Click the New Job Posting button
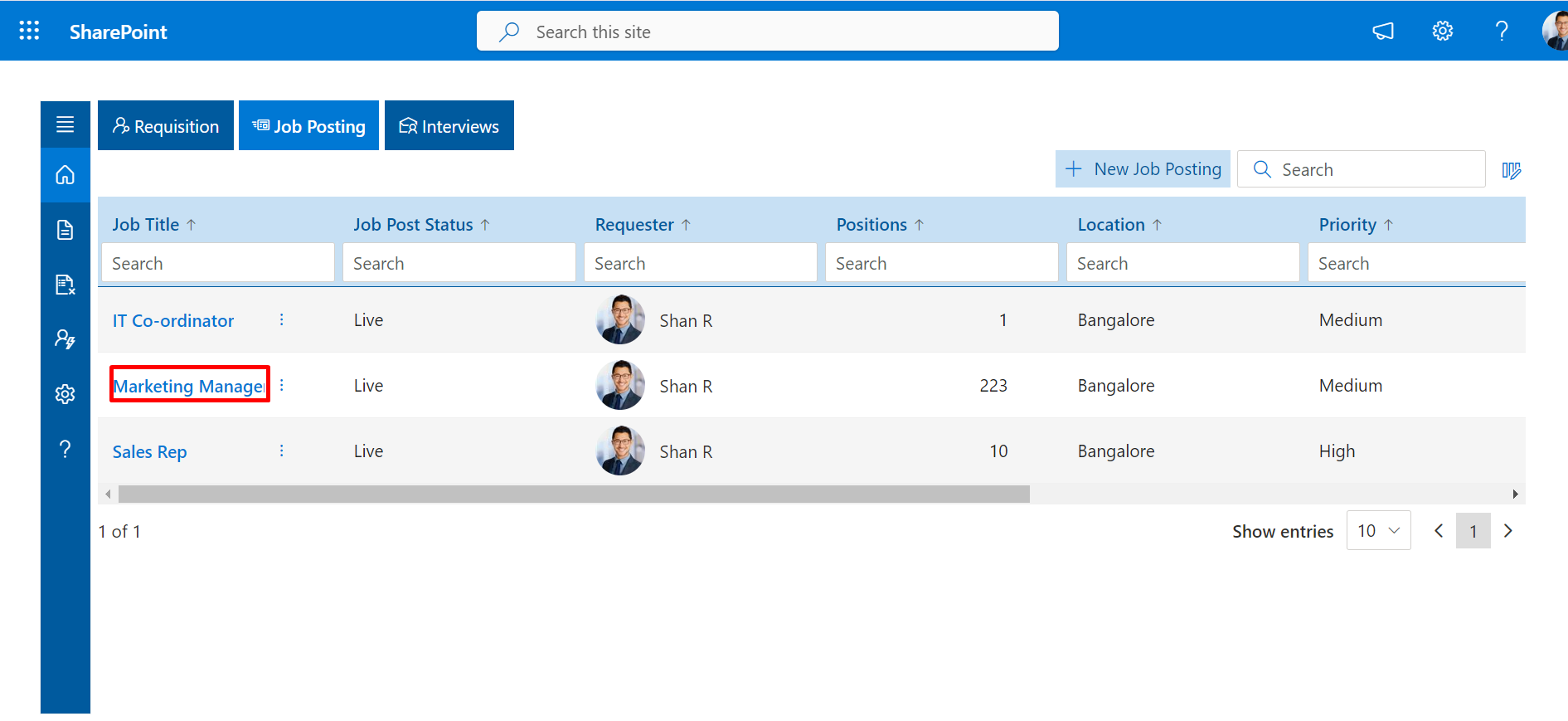Screen dimensions: 1568x721 tap(1143, 169)
